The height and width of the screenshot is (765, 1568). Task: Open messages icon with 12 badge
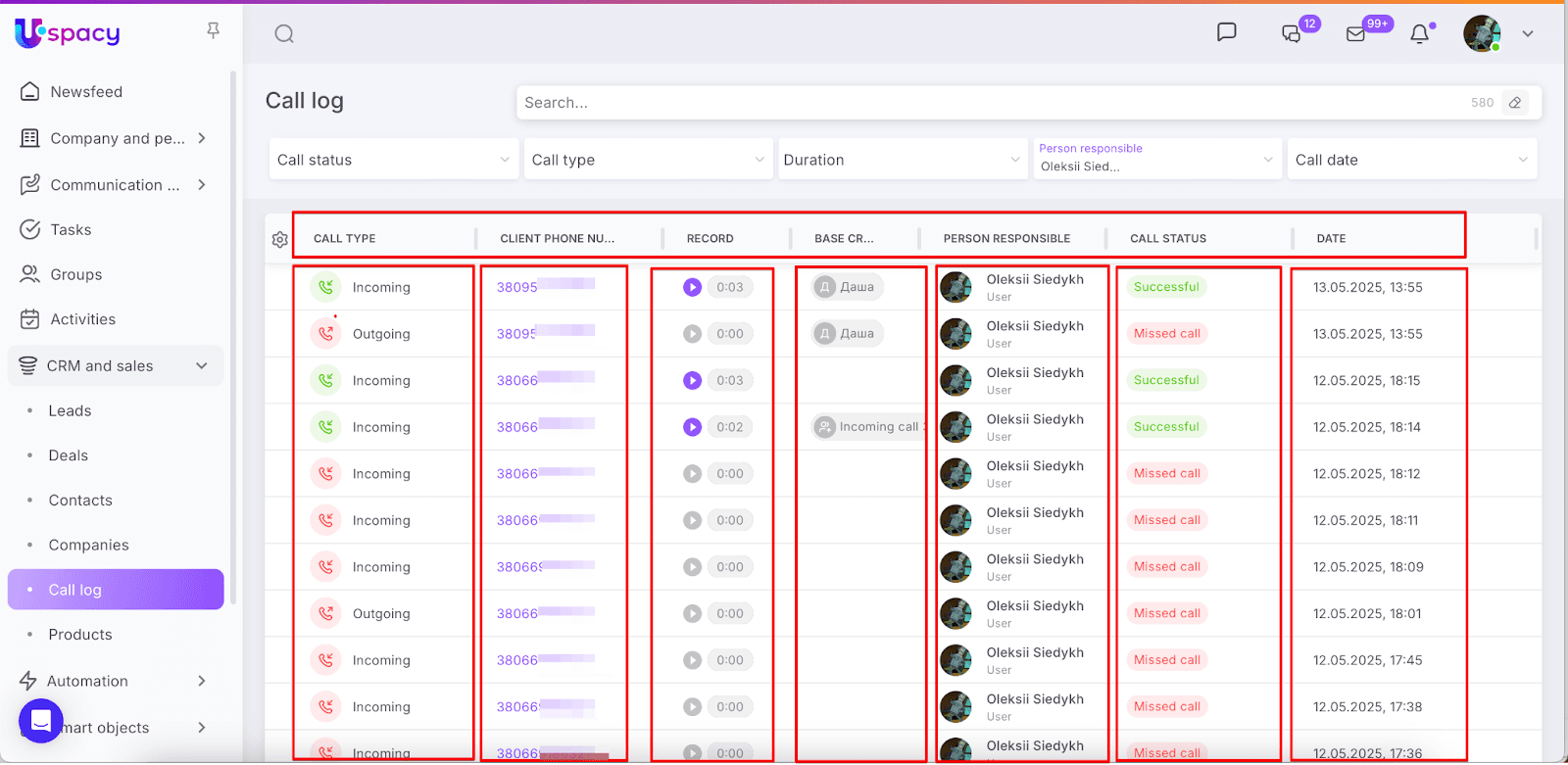click(1292, 34)
